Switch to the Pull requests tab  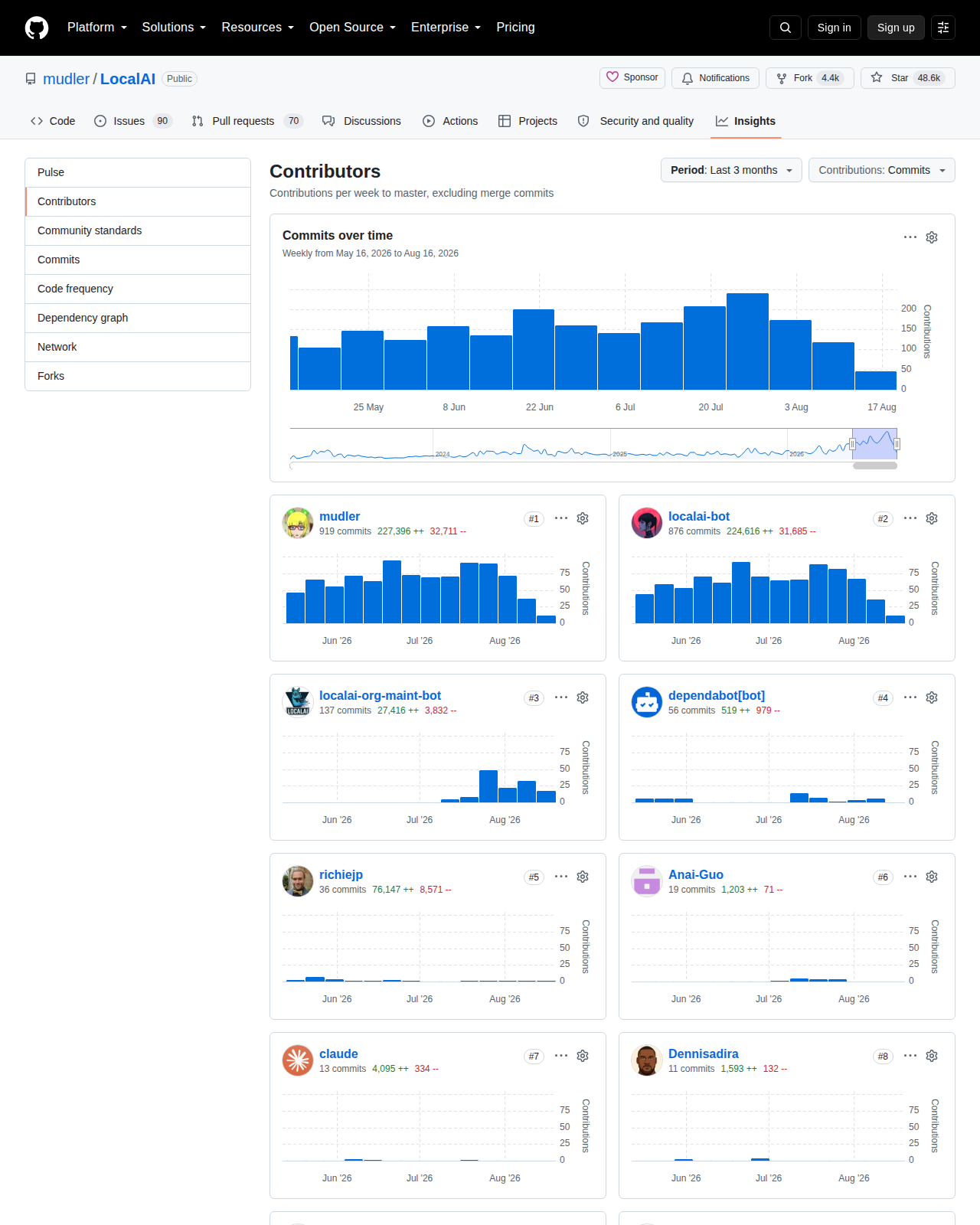pyautogui.click(x=247, y=121)
